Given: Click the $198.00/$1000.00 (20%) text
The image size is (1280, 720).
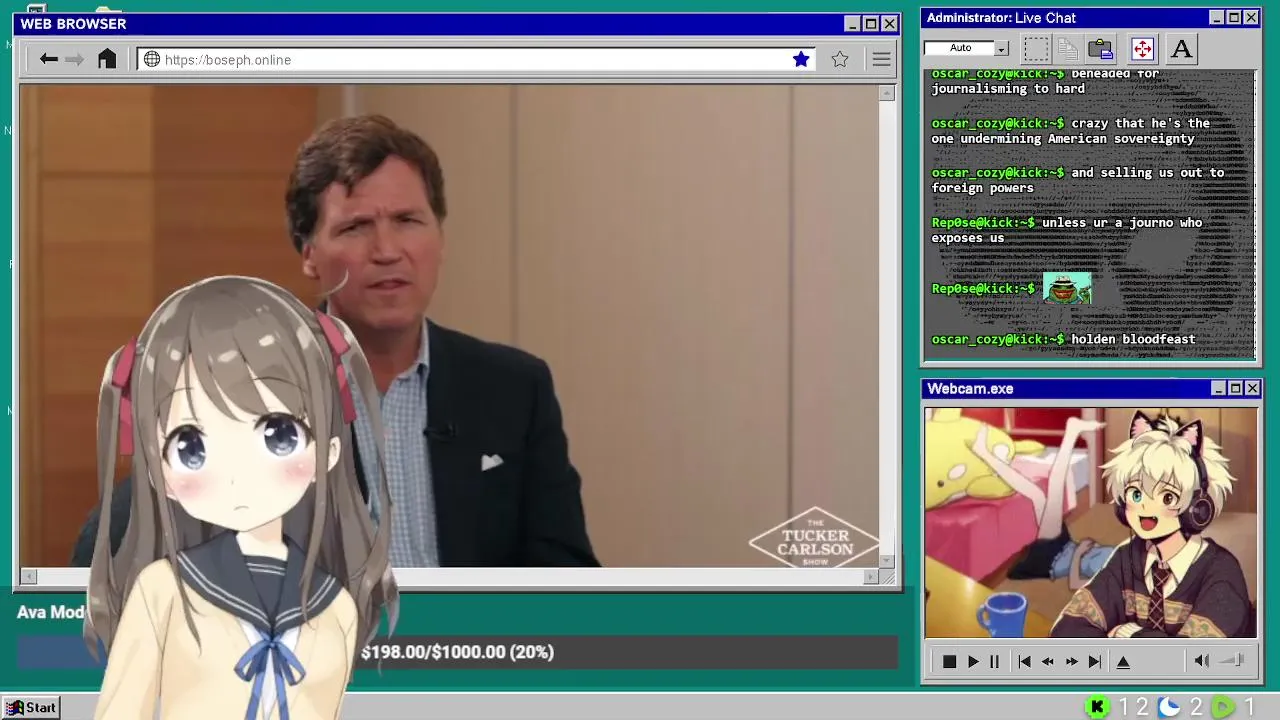Looking at the screenshot, I should (x=457, y=652).
